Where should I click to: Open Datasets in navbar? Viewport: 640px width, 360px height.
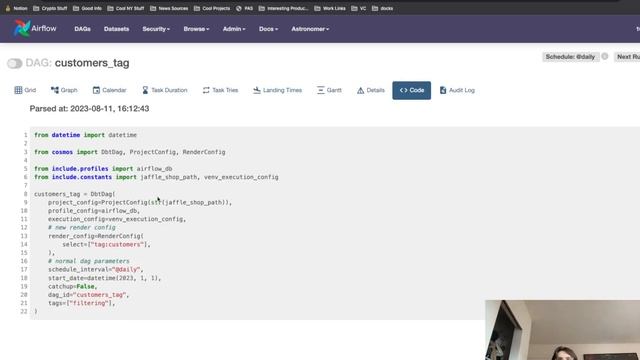[116, 29]
